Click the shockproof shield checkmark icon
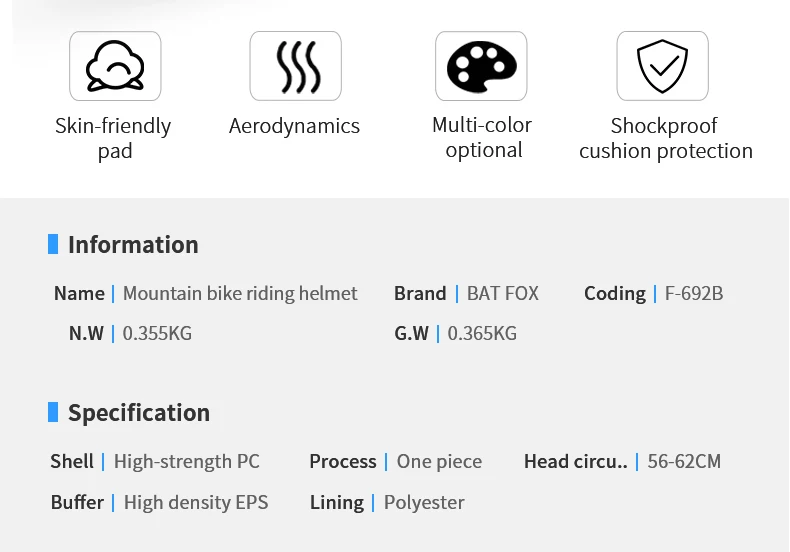This screenshot has height=552, width=790. (663, 66)
